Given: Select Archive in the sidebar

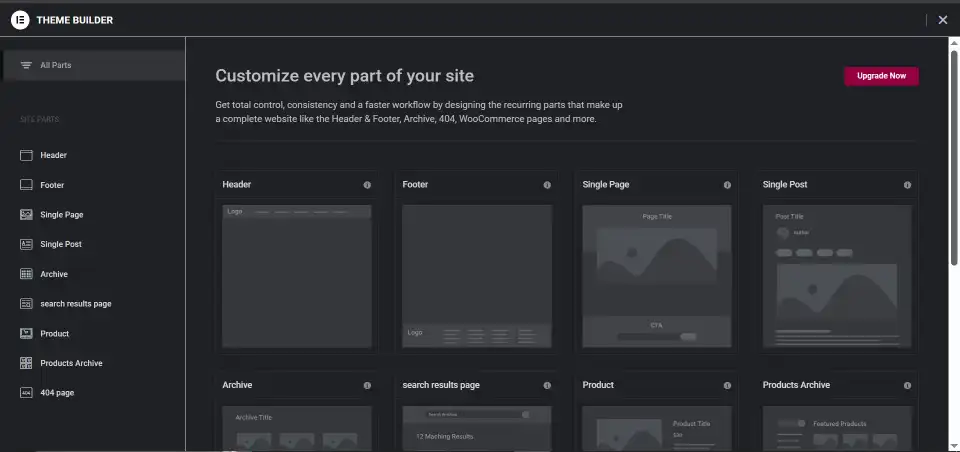Looking at the screenshot, I should click(54, 274).
